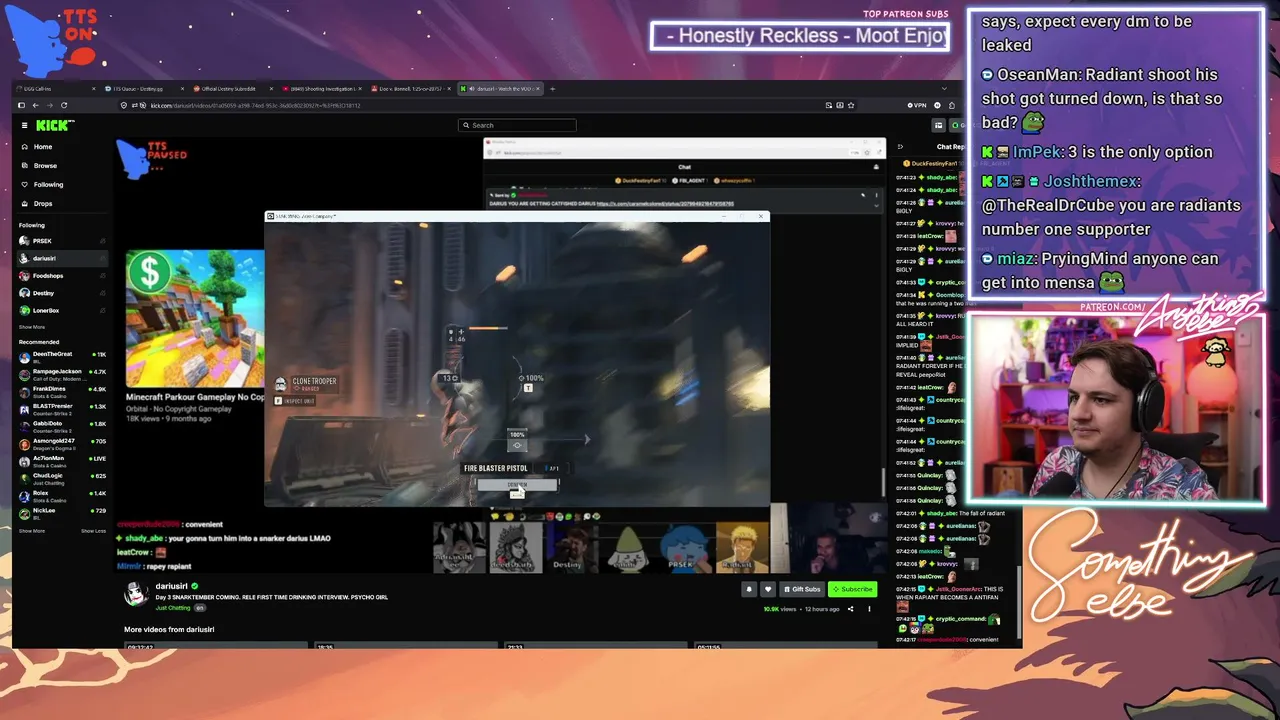Click the Just Chatting category link
Screen dimensions: 1280x720
[173, 608]
